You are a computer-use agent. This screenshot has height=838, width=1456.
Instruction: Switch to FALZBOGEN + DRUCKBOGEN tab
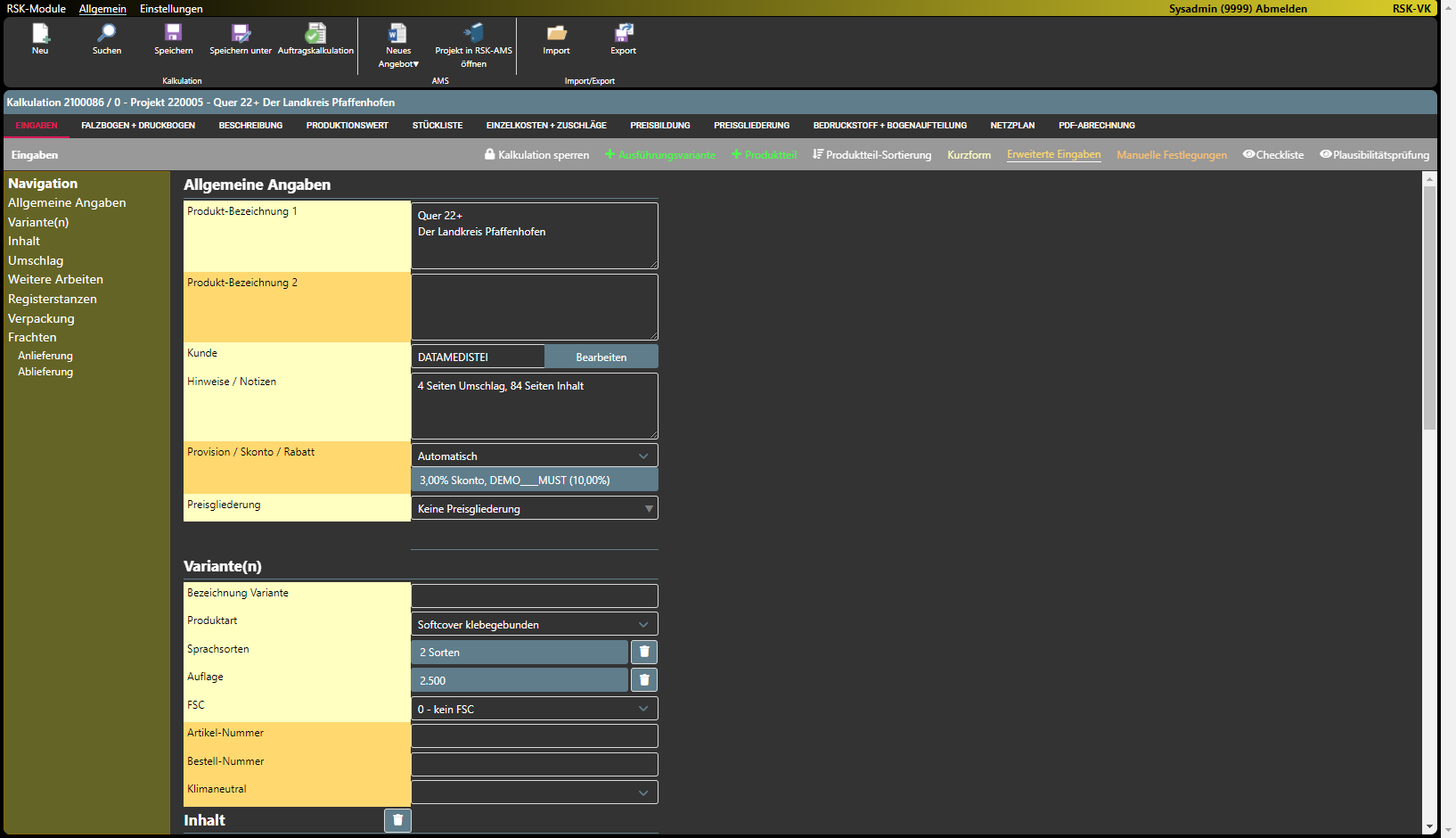(138, 126)
